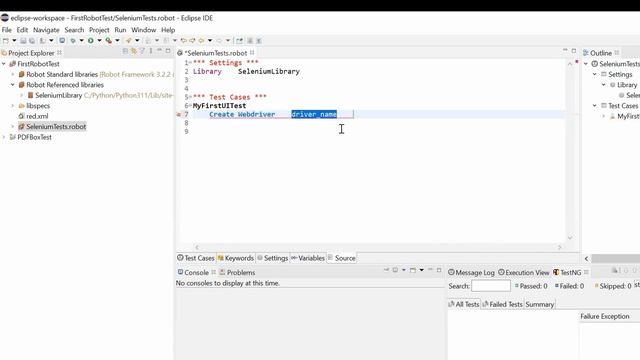Collapse All in Project Explorer
This screenshot has width=640, height=360.
pos(125,51)
